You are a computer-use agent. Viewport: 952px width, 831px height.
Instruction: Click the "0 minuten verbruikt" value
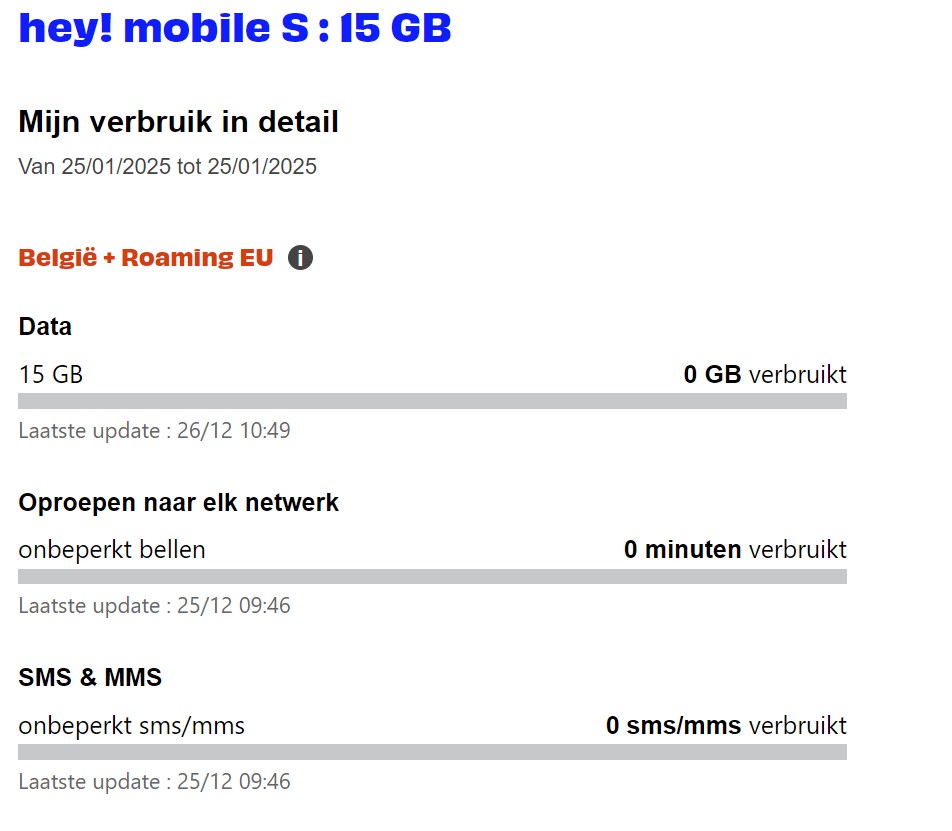coord(734,550)
